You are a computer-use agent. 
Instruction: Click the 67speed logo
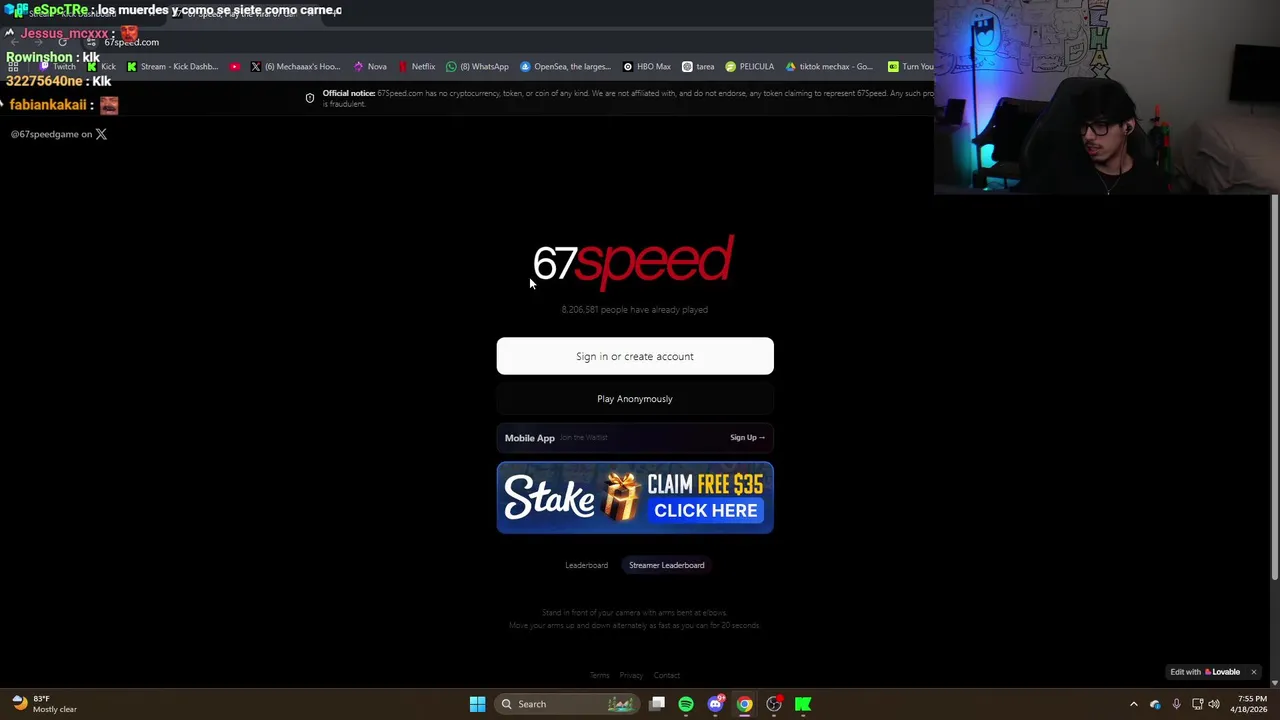[x=633, y=263]
